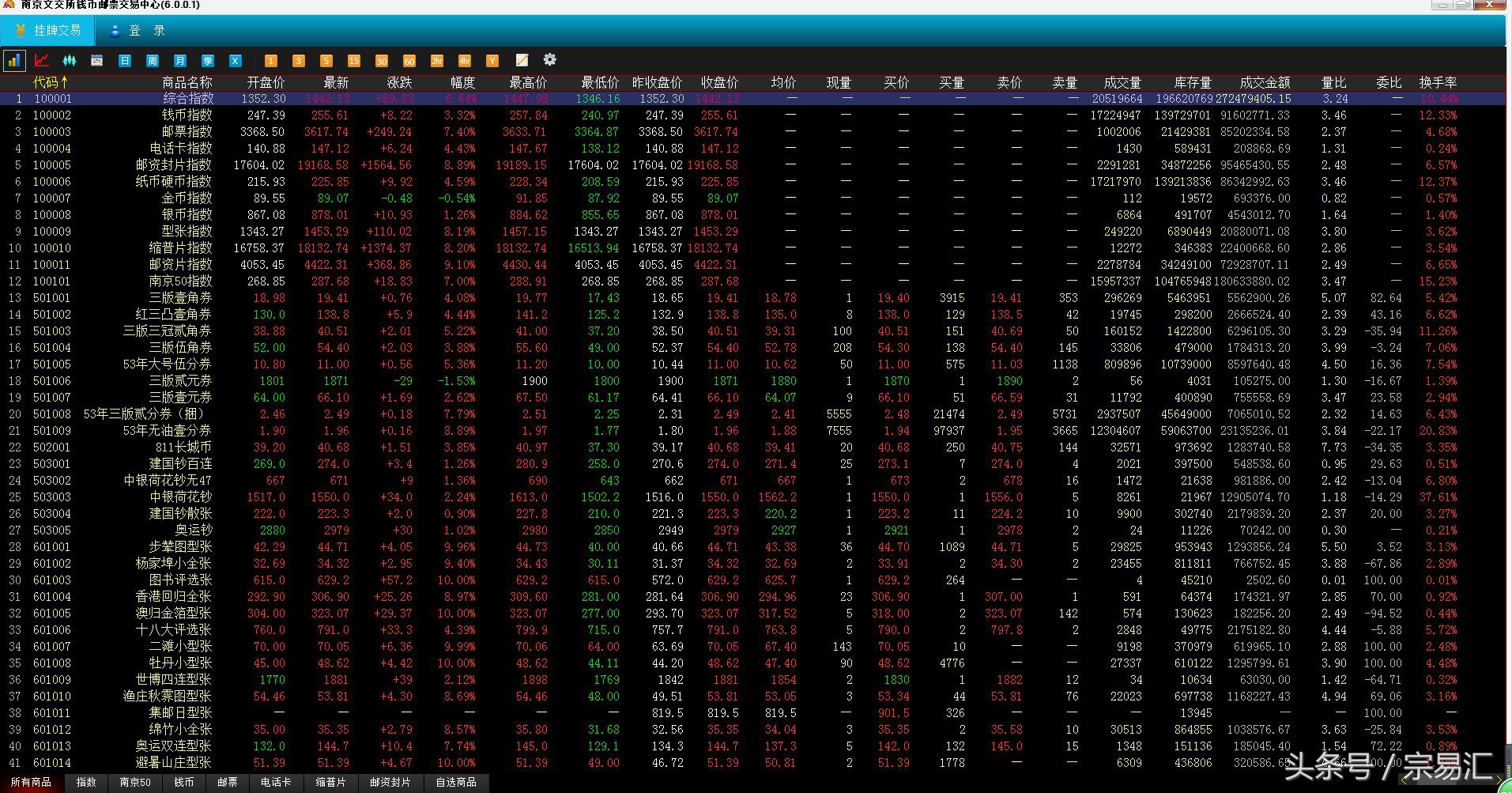Switch to the 邮资封片 bottom tab
Screen dimensions: 1512x793
point(390,783)
